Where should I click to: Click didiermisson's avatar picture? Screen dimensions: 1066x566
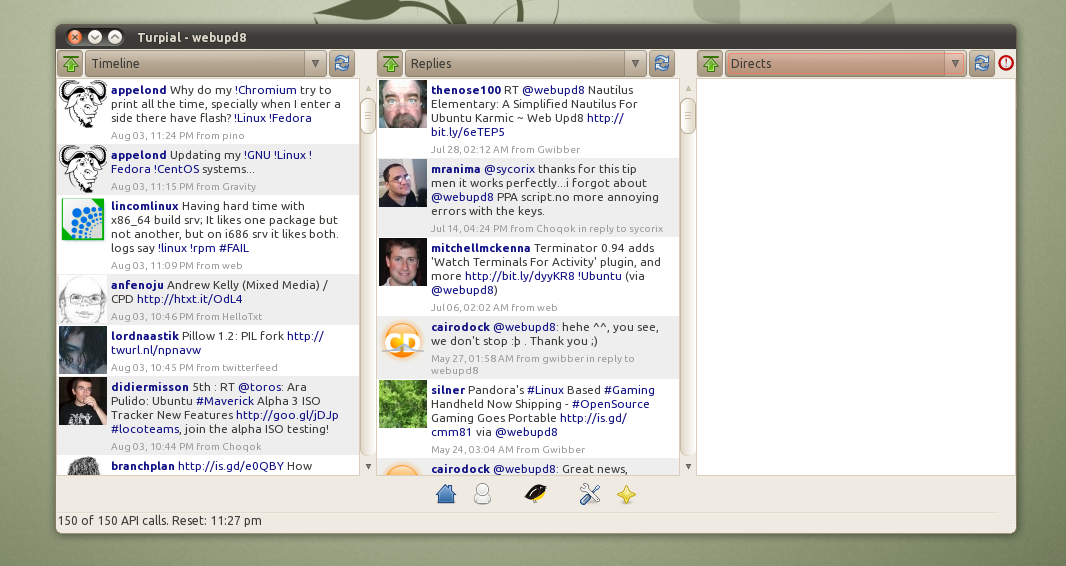click(x=83, y=402)
